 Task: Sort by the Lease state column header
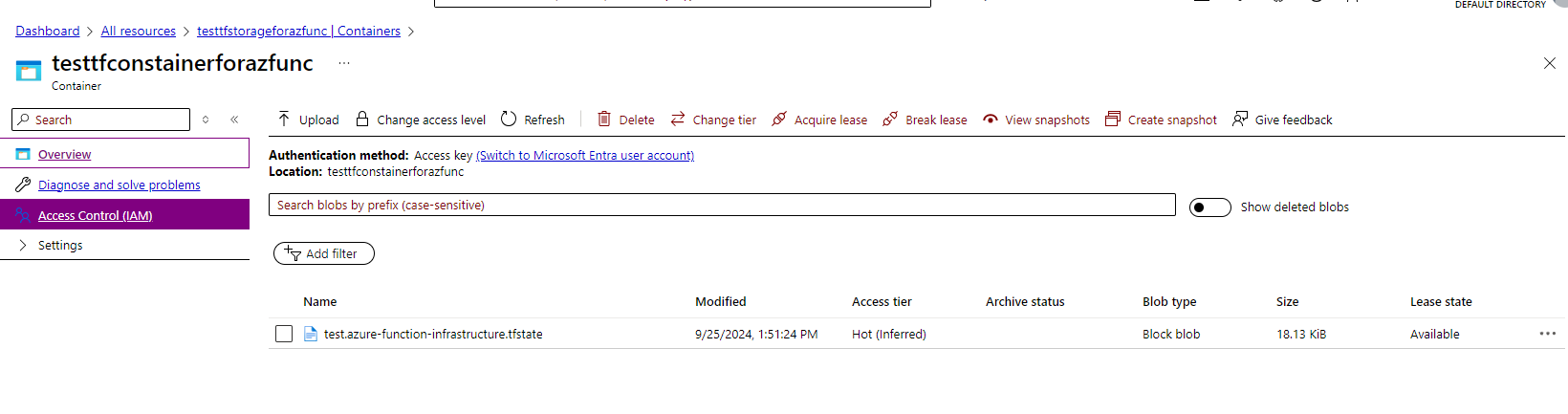click(x=1441, y=301)
